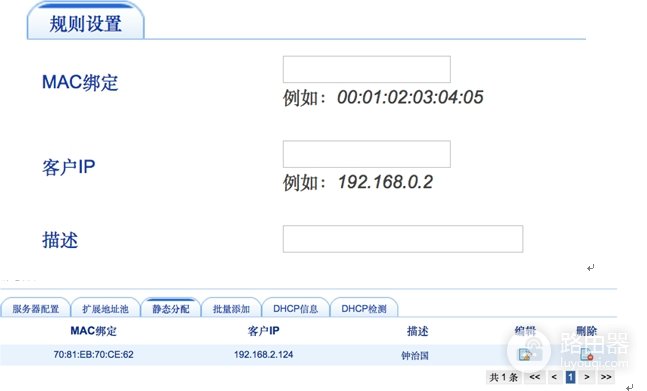Click the 描述 input field
This screenshot has width=647, height=391.
point(403,239)
